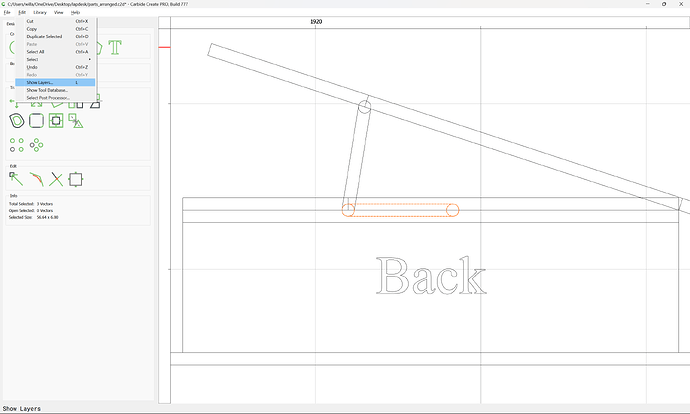Image resolution: width=690 pixels, height=414 pixels.
Task: Choose Show Layers… menu entry
Action: (55, 82)
